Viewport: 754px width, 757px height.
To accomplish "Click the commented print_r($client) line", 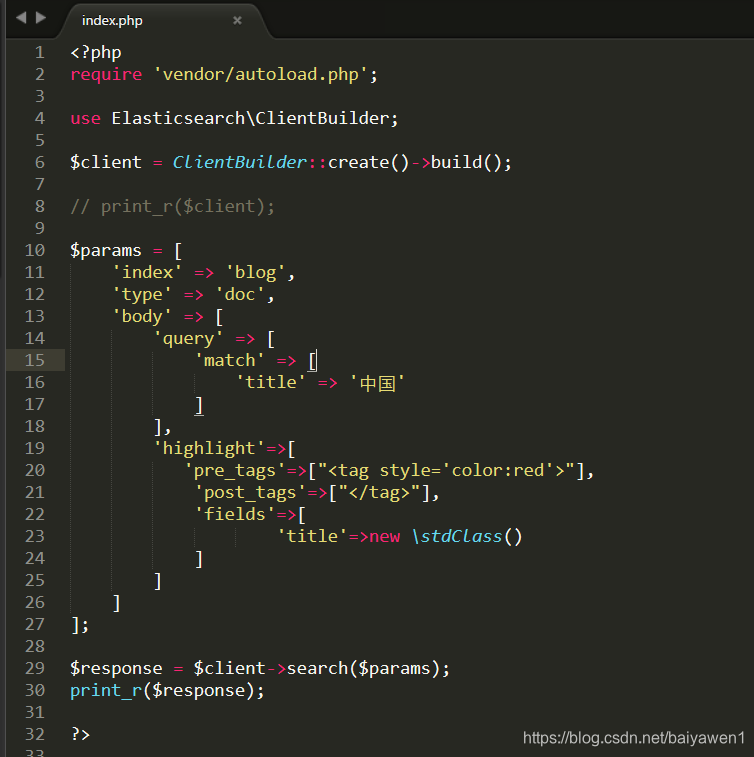I will coord(172,207).
